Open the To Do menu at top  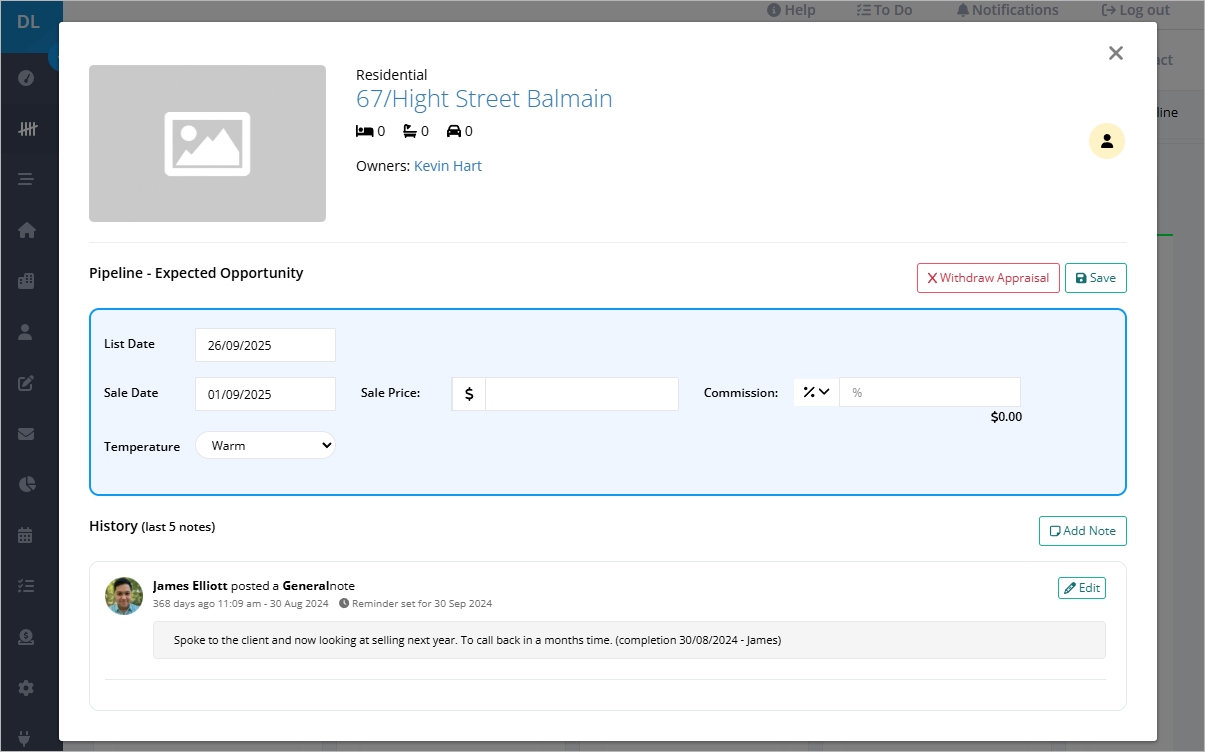[883, 10]
